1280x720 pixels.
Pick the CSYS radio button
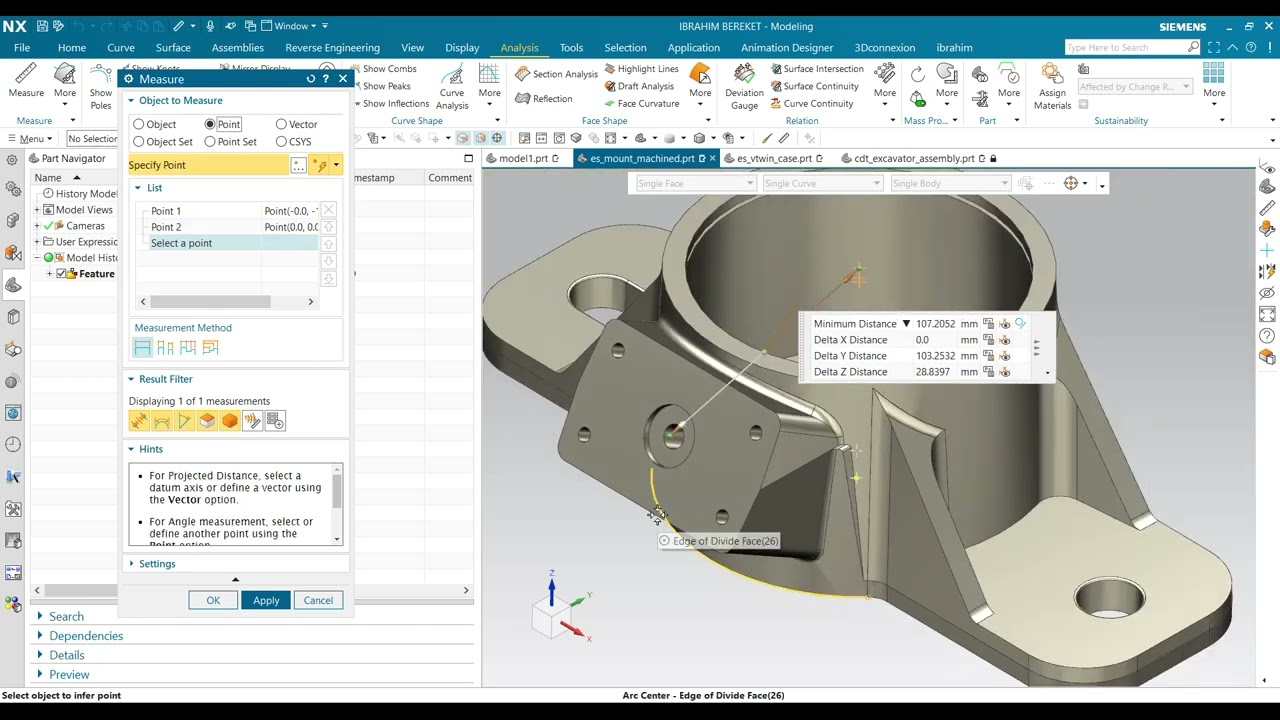pyautogui.click(x=281, y=142)
